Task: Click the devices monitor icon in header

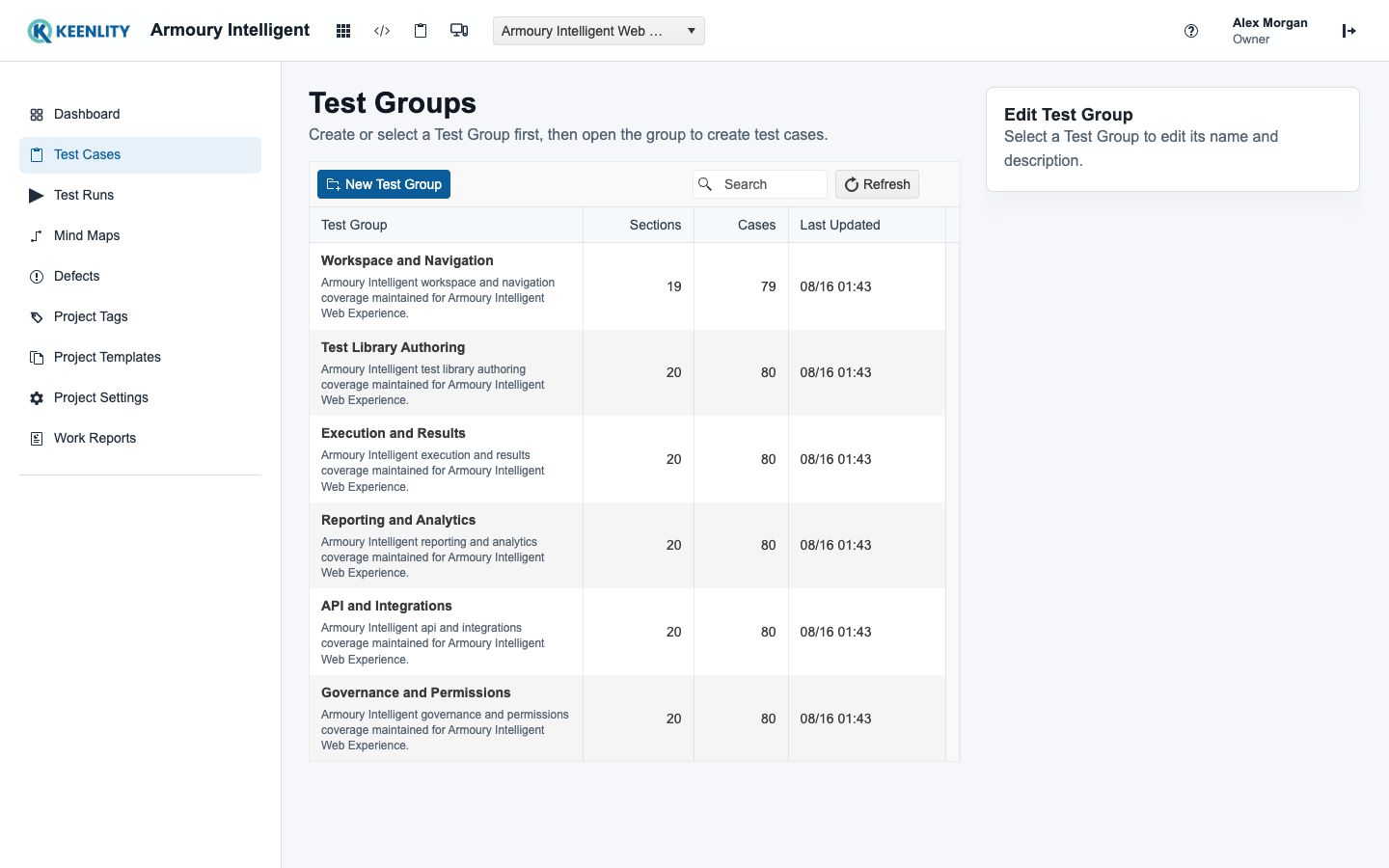Action: coord(459,31)
